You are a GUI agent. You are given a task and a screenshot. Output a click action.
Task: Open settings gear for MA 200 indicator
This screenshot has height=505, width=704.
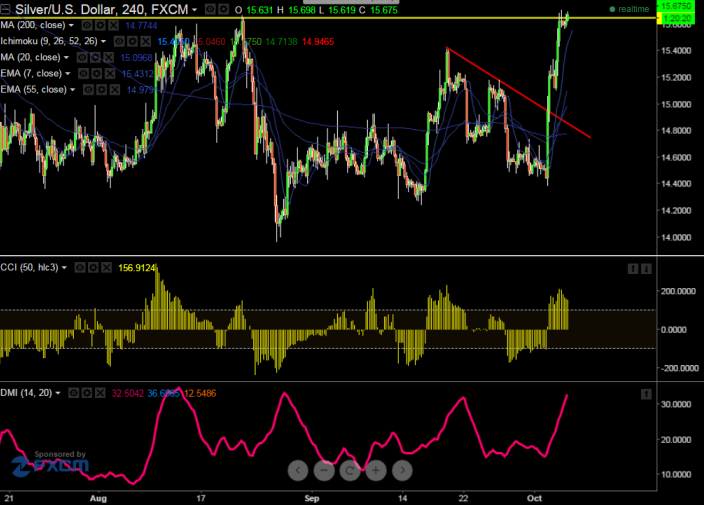tap(100, 26)
